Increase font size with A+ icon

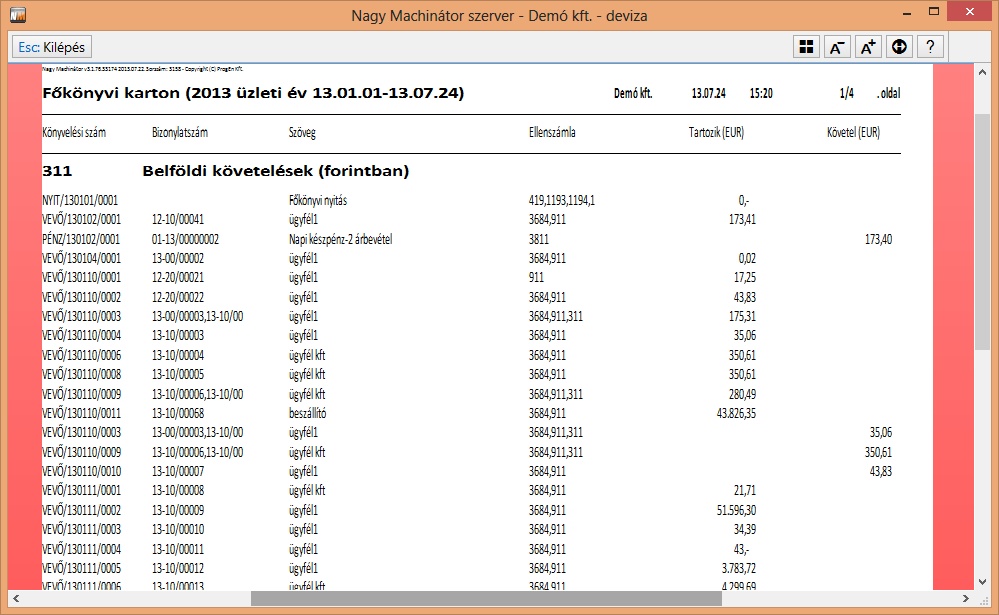click(x=867, y=47)
